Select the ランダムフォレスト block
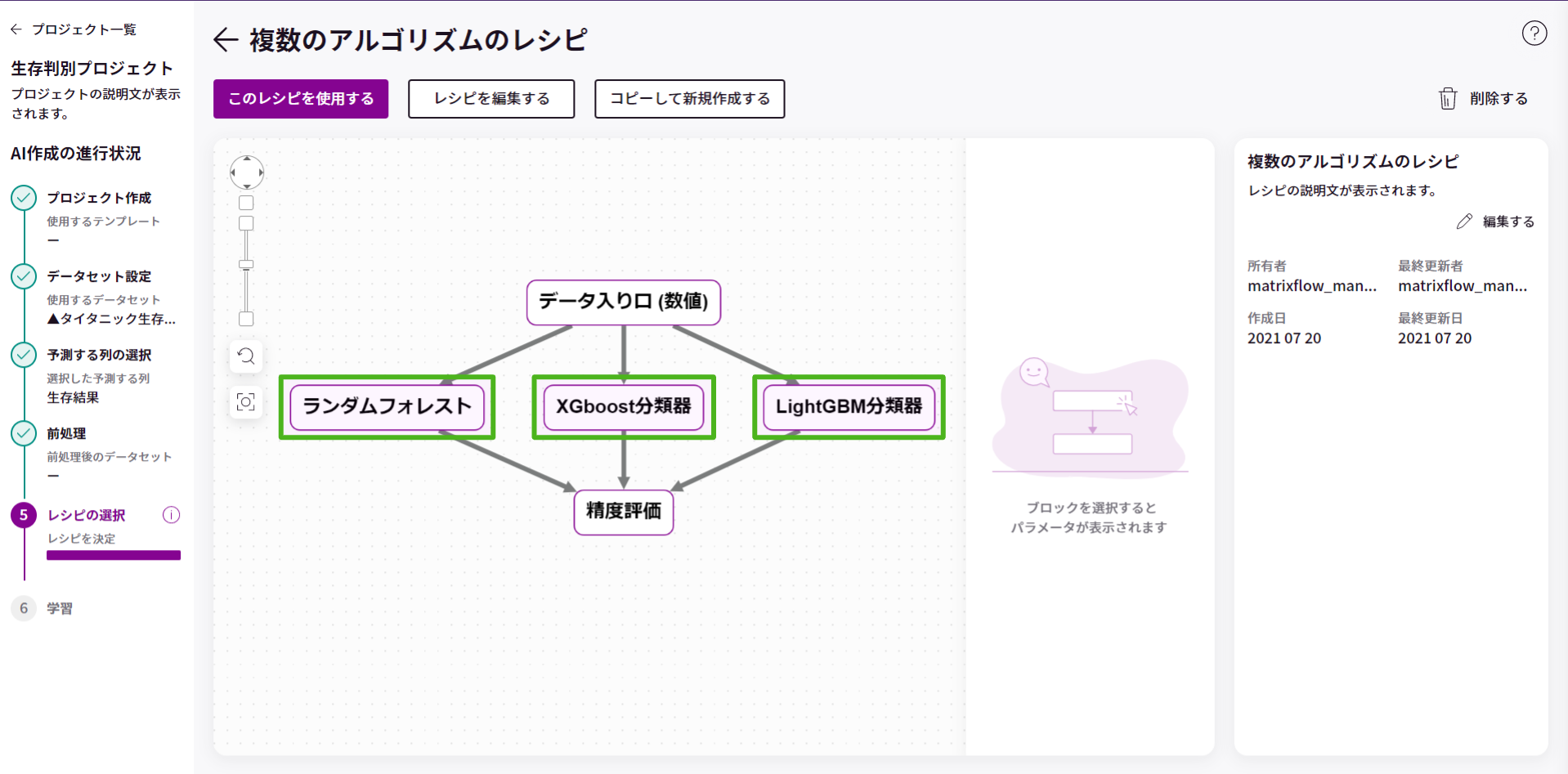This screenshot has width=1568, height=774. 388,407
